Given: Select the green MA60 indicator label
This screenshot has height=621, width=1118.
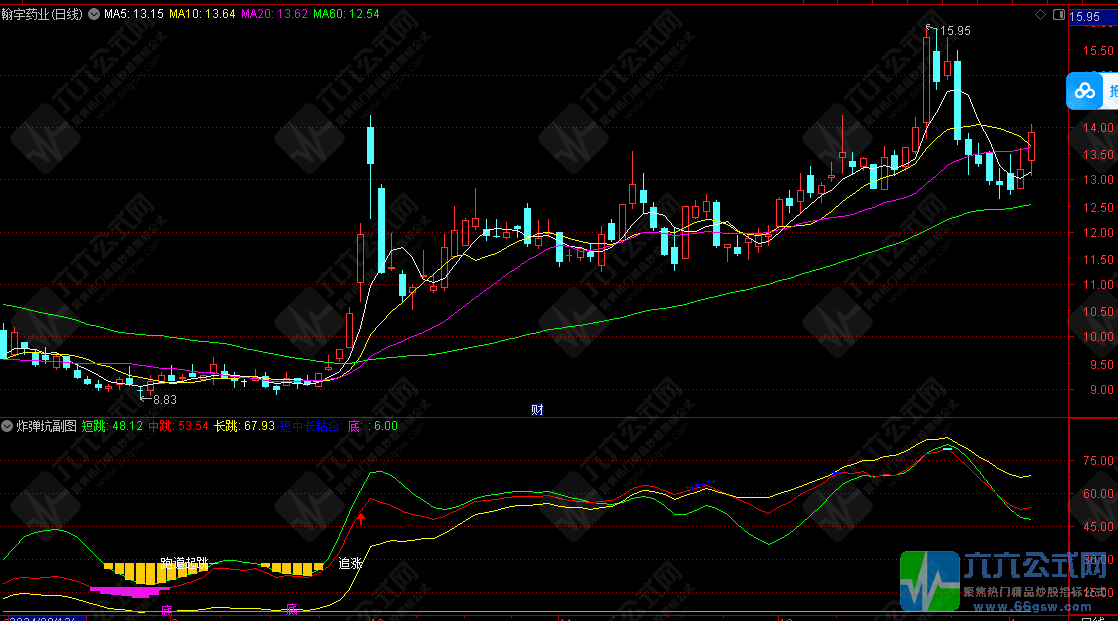Looking at the screenshot, I should coord(346,14).
